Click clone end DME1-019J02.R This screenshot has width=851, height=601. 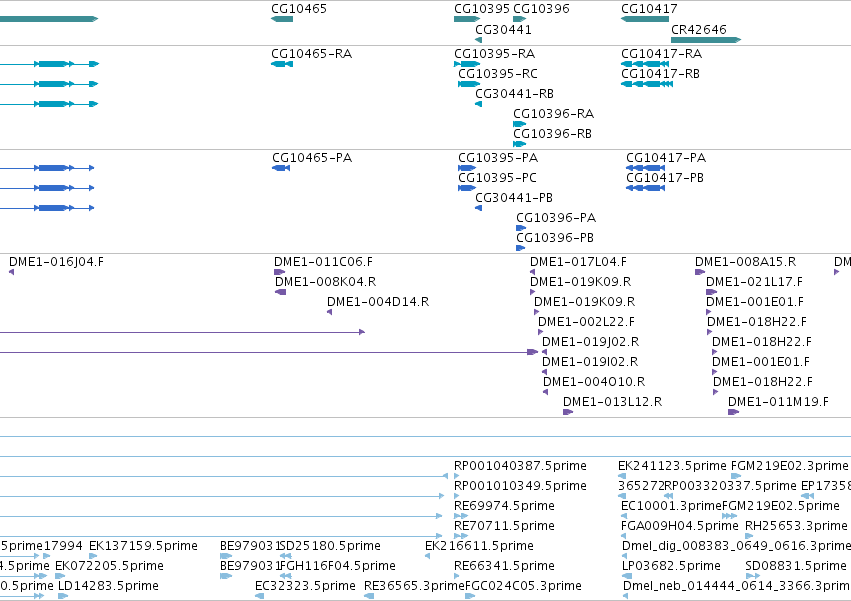point(590,343)
